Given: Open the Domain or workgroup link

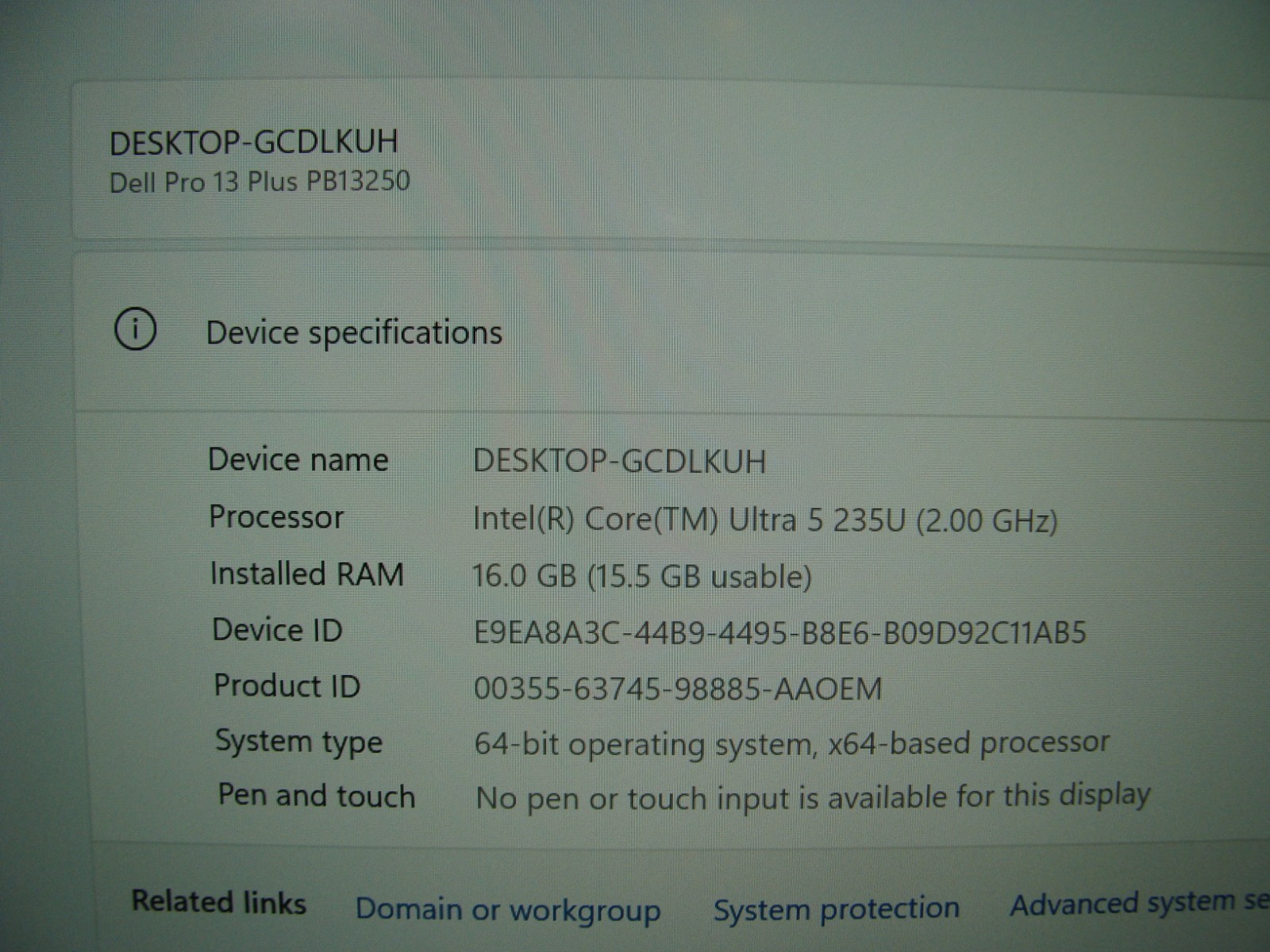Looking at the screenshot, I should pos(508,910).
